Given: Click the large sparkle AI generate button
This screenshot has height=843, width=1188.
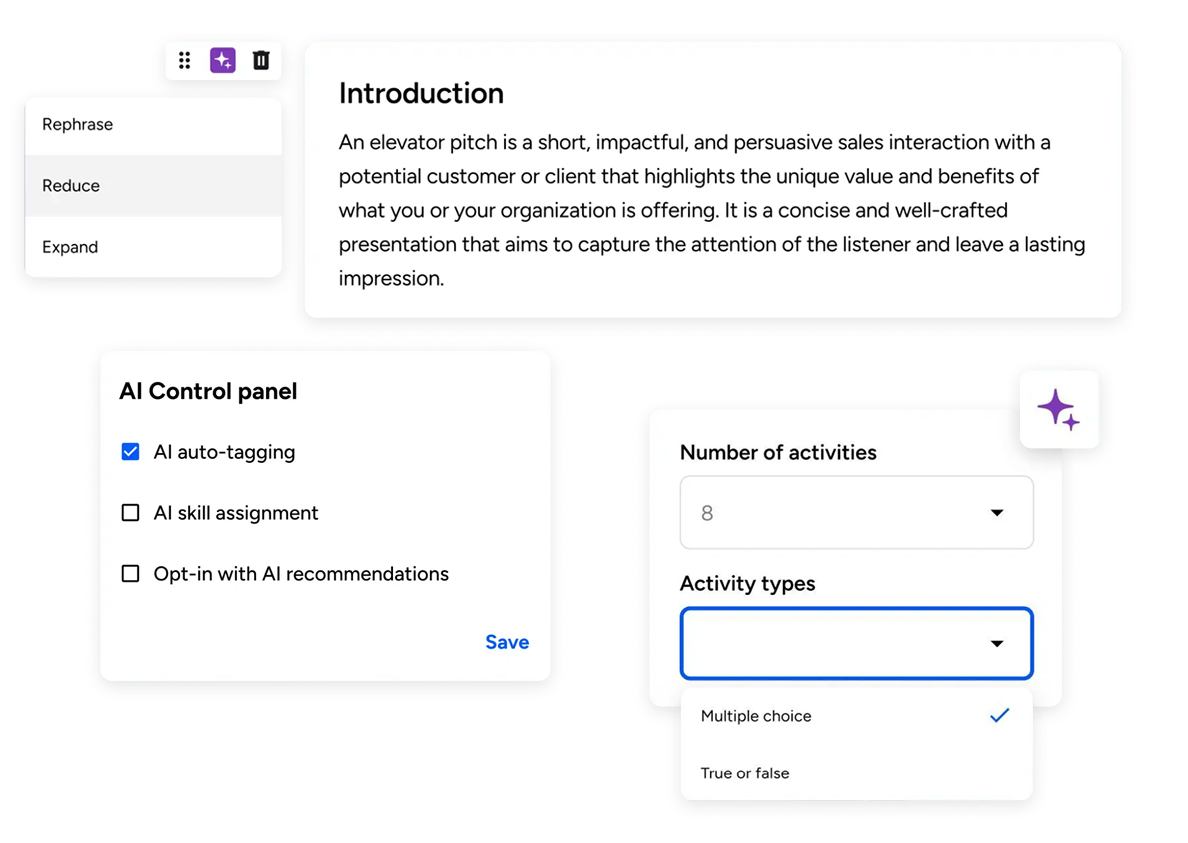Looking at the screenshot, I should pos(1058,410).
